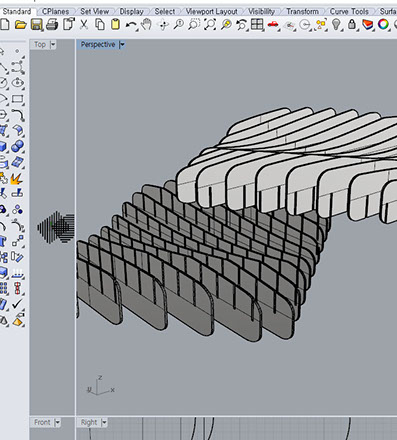The height and width of the screenshot is (440, 397).
Task: Click the Right viewport title
Action: pyautogui.click(x=89, y=423)
